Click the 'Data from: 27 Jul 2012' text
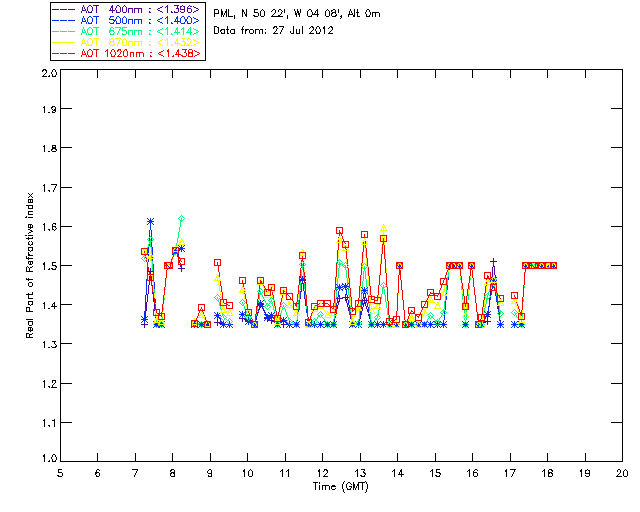This screenshot has height=512, width=640. click(273, 31)
